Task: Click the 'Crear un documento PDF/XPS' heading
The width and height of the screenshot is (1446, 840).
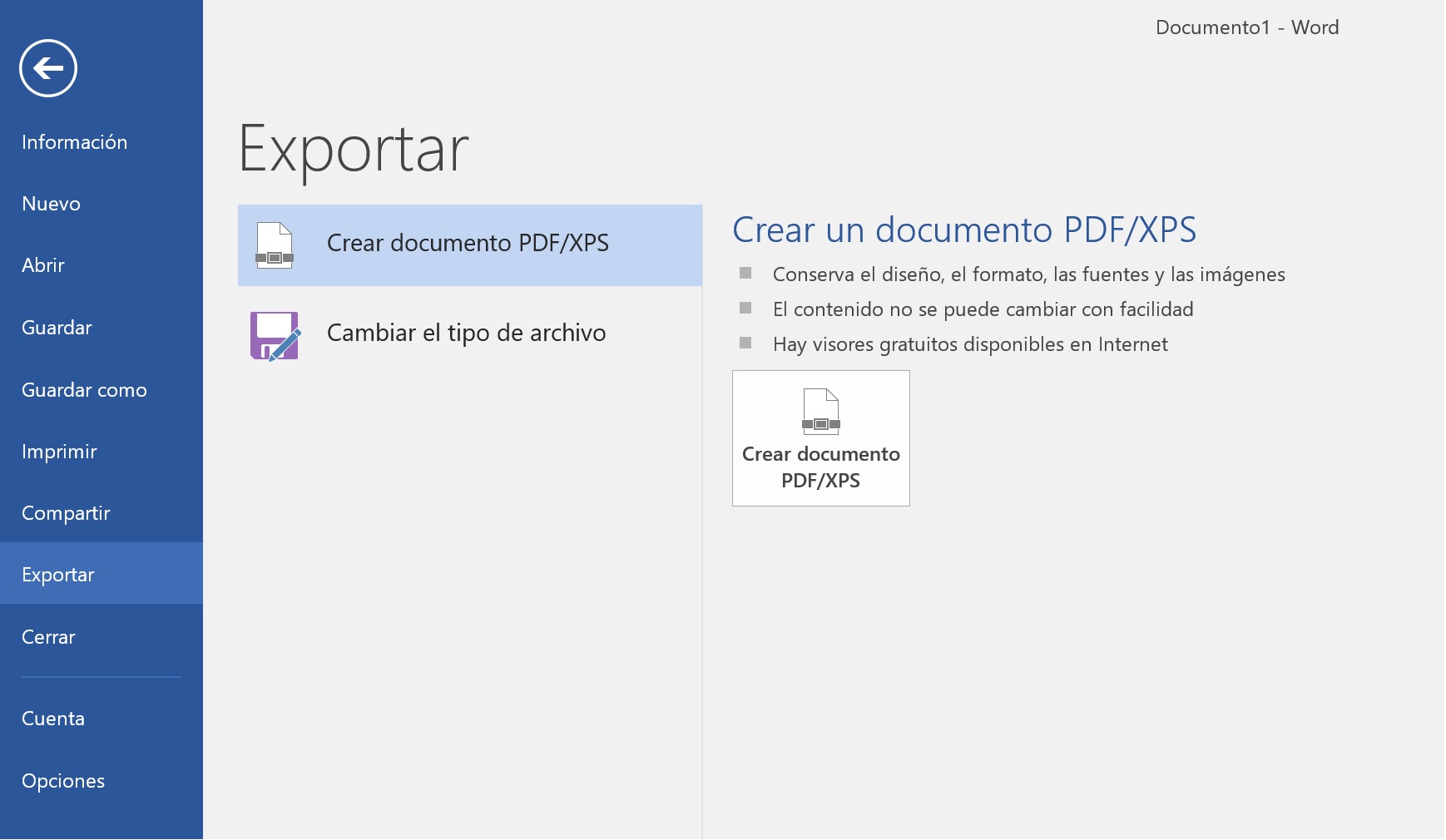Action: [x=963, y=230]
